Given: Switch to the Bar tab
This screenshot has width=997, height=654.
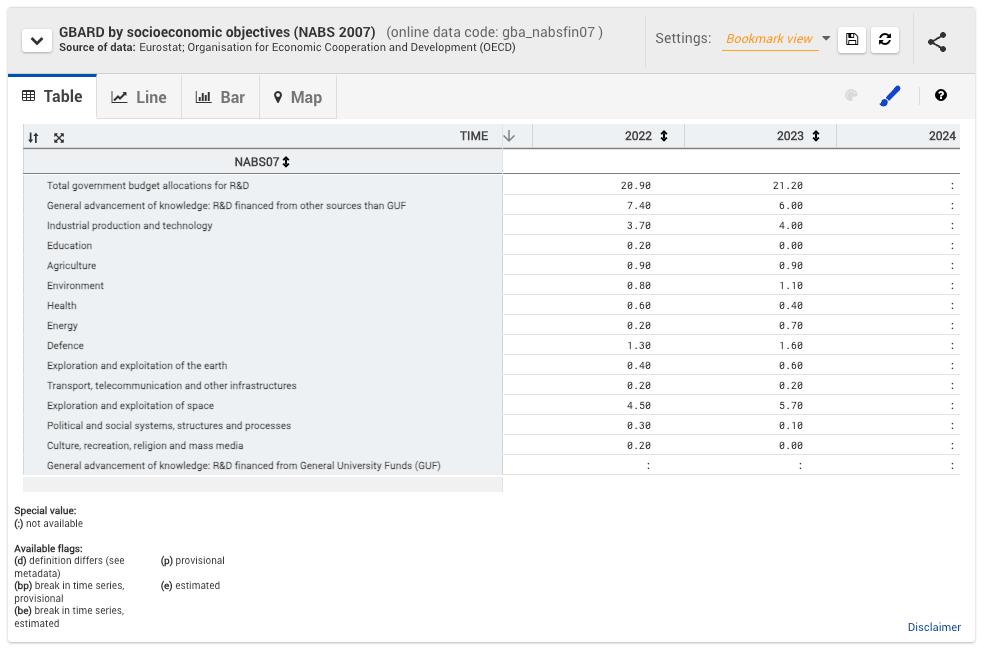Looking at the screenshot, I should click(220, 97).
